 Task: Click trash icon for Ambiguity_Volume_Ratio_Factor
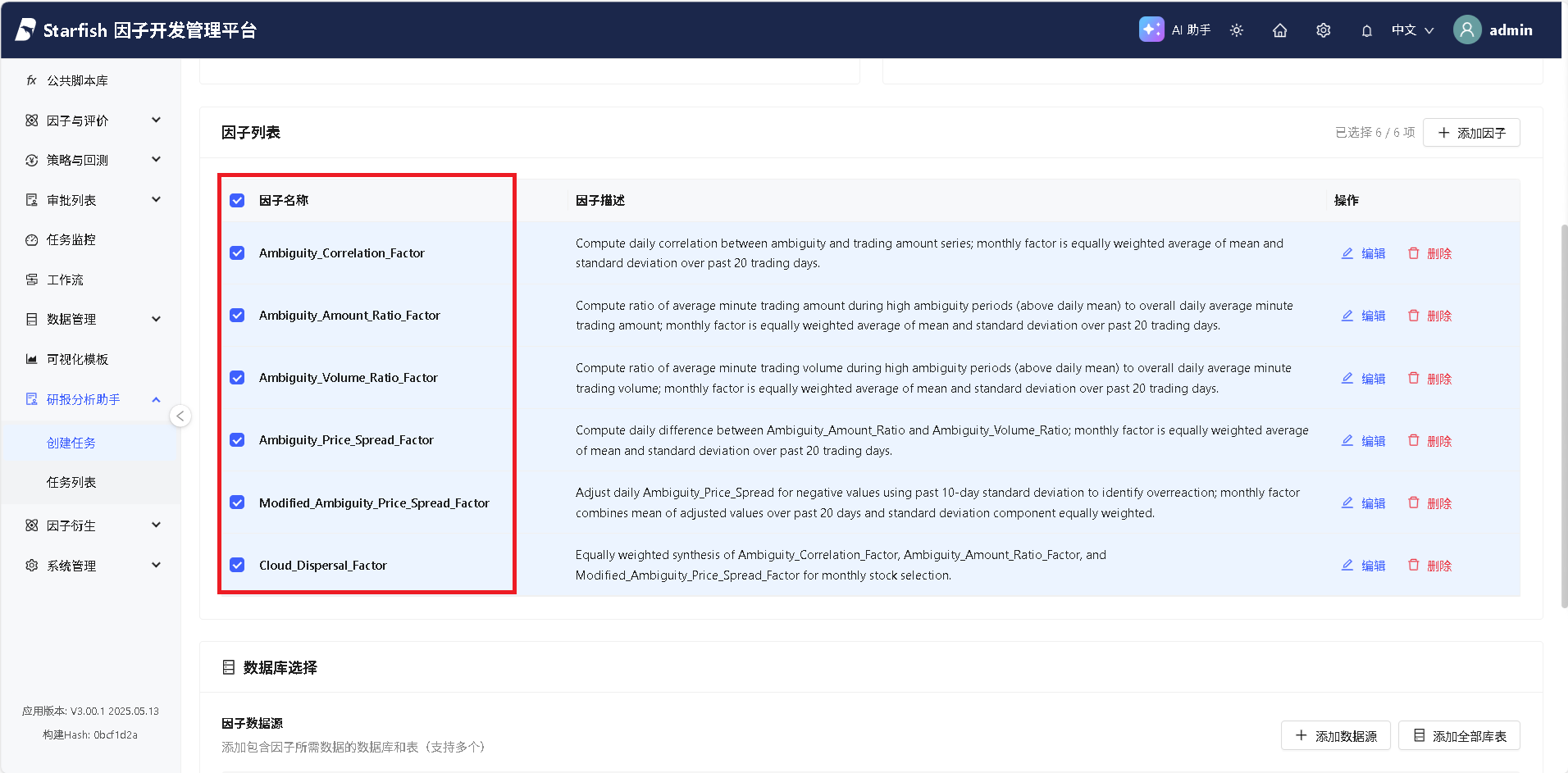coord(1414,378)
